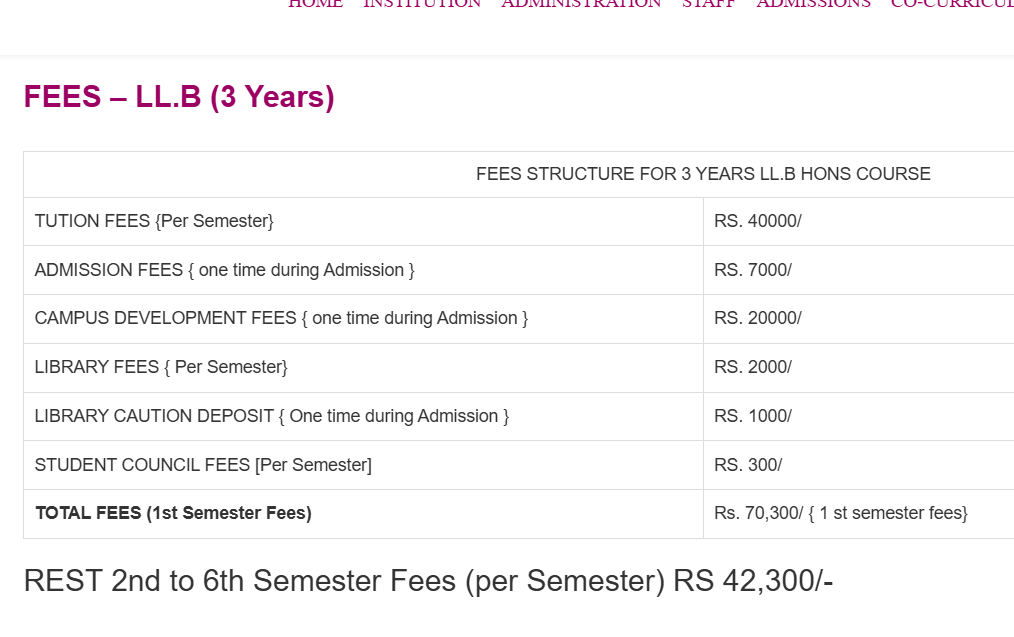This screenshot has width=1014, height=637.
Task: Open the INSTITUTION menu
Action: tap(422, 4)
